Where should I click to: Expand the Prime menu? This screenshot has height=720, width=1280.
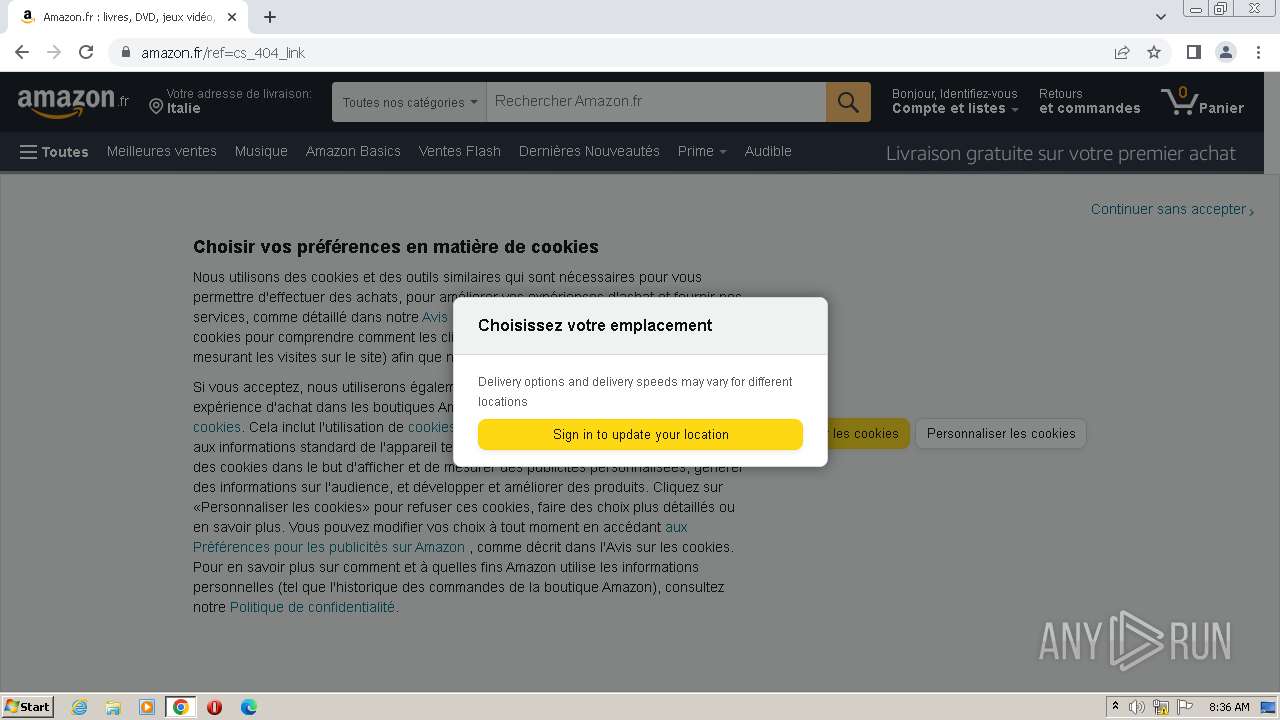[702, 152]
